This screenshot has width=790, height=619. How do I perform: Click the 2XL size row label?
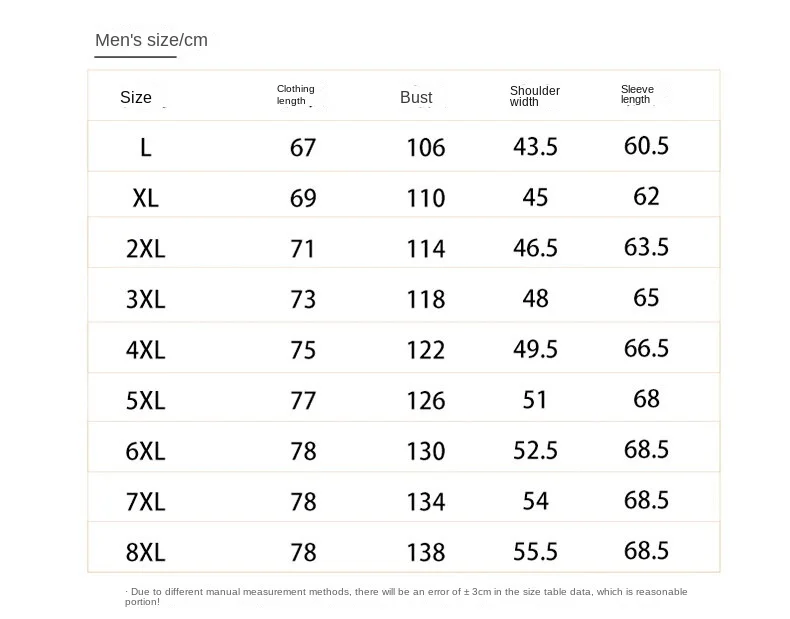pyautogui.click(x=146, y=249)
